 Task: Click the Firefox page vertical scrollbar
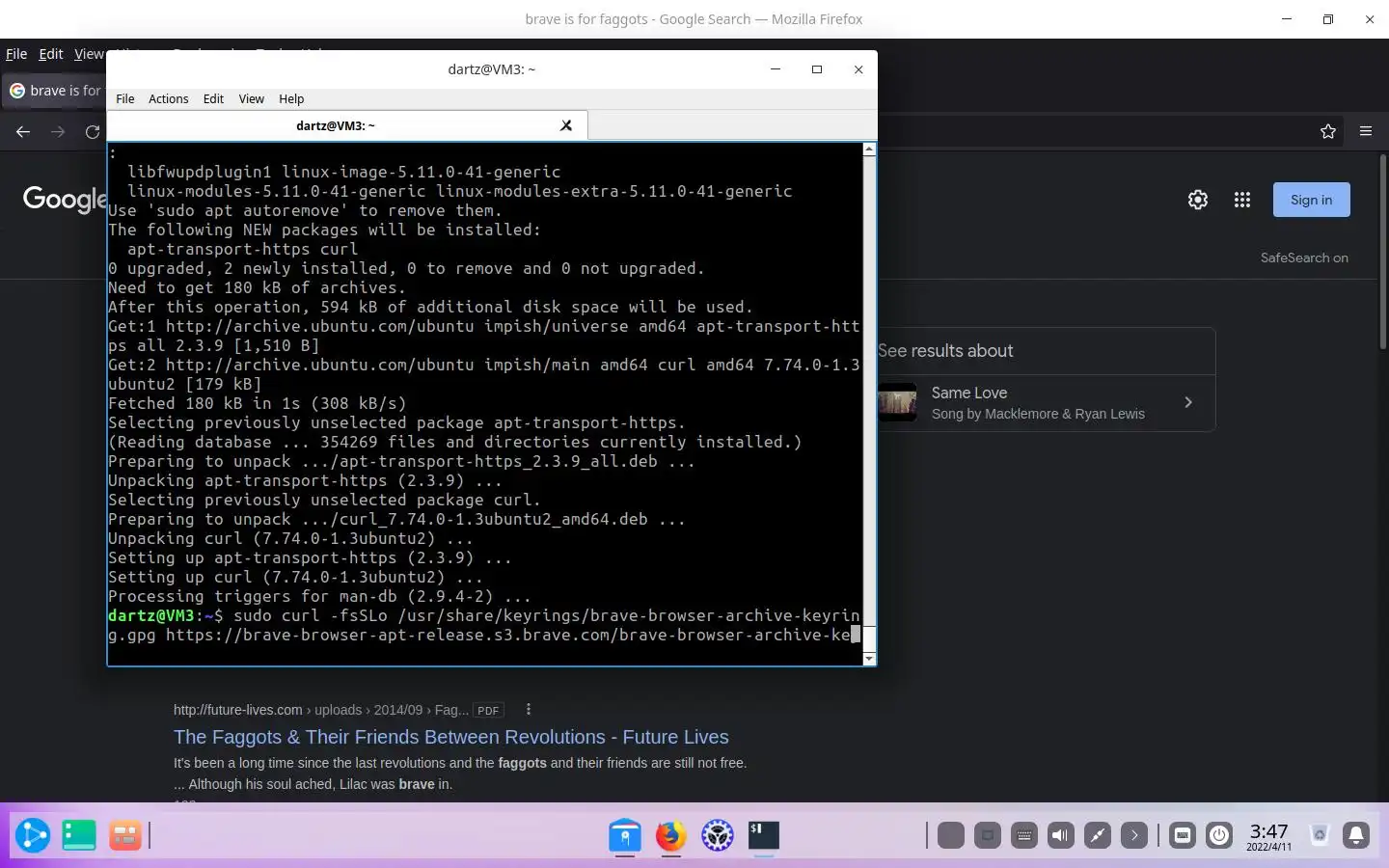[x=1383, y=251]
